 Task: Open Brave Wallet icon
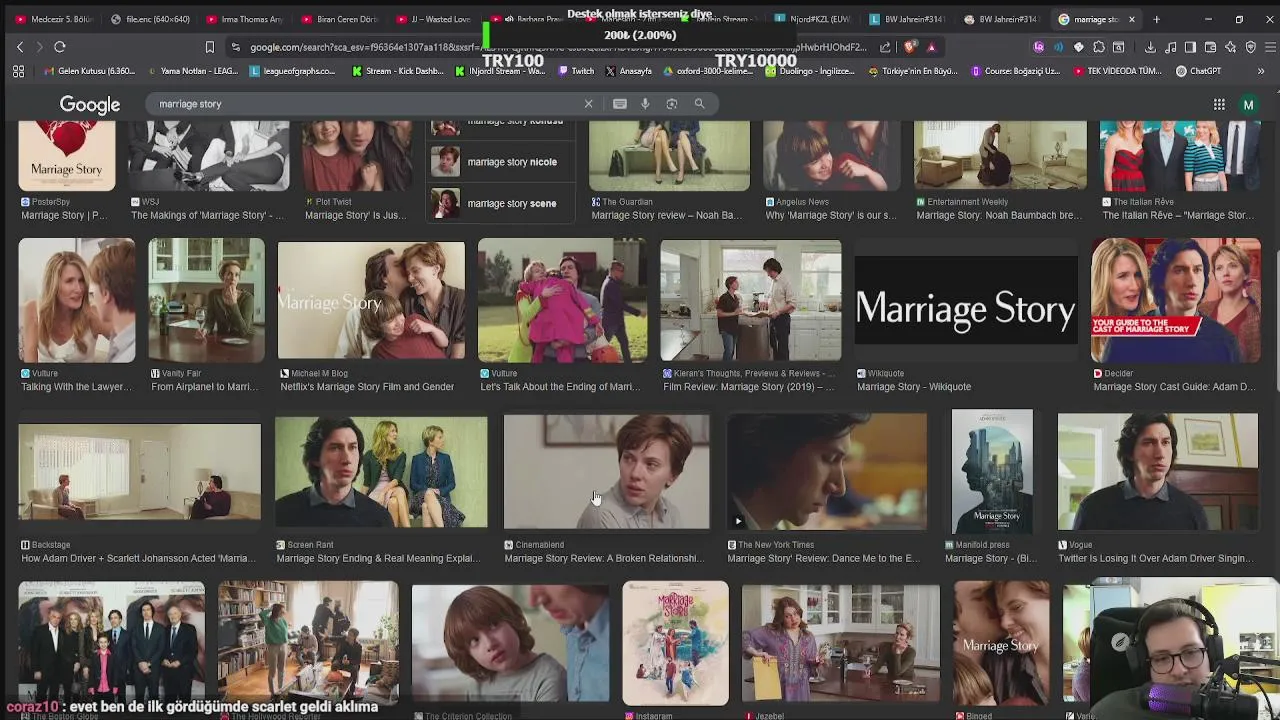1210,47
